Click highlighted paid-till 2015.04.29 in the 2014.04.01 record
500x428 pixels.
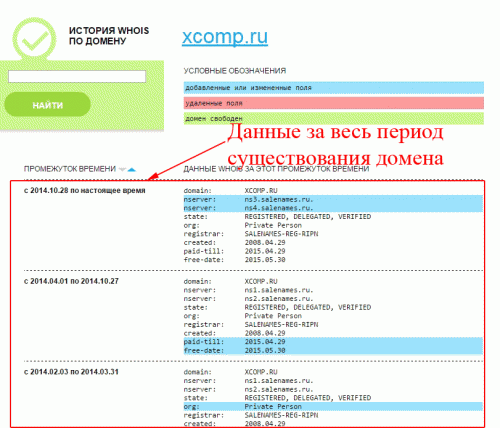333,342
